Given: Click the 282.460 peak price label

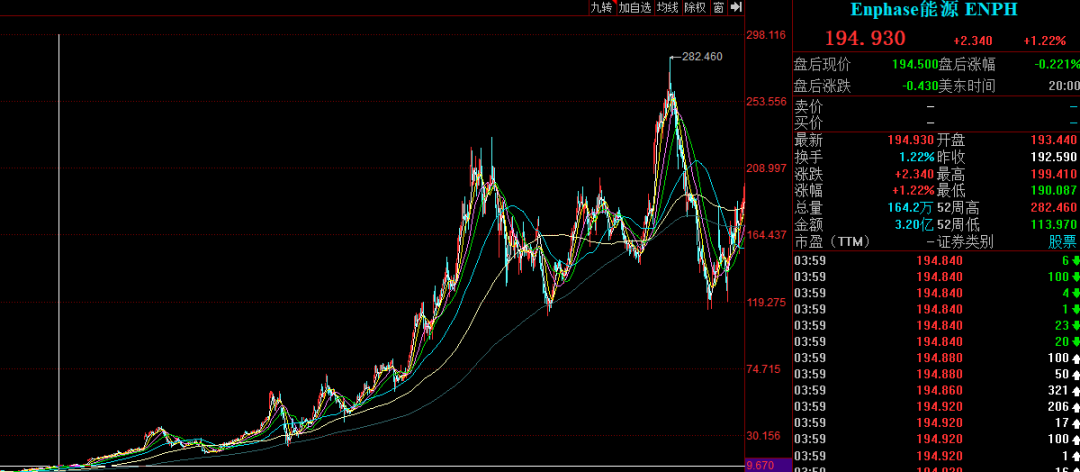Looking at the screenshot, I should (x=701, y=57).
